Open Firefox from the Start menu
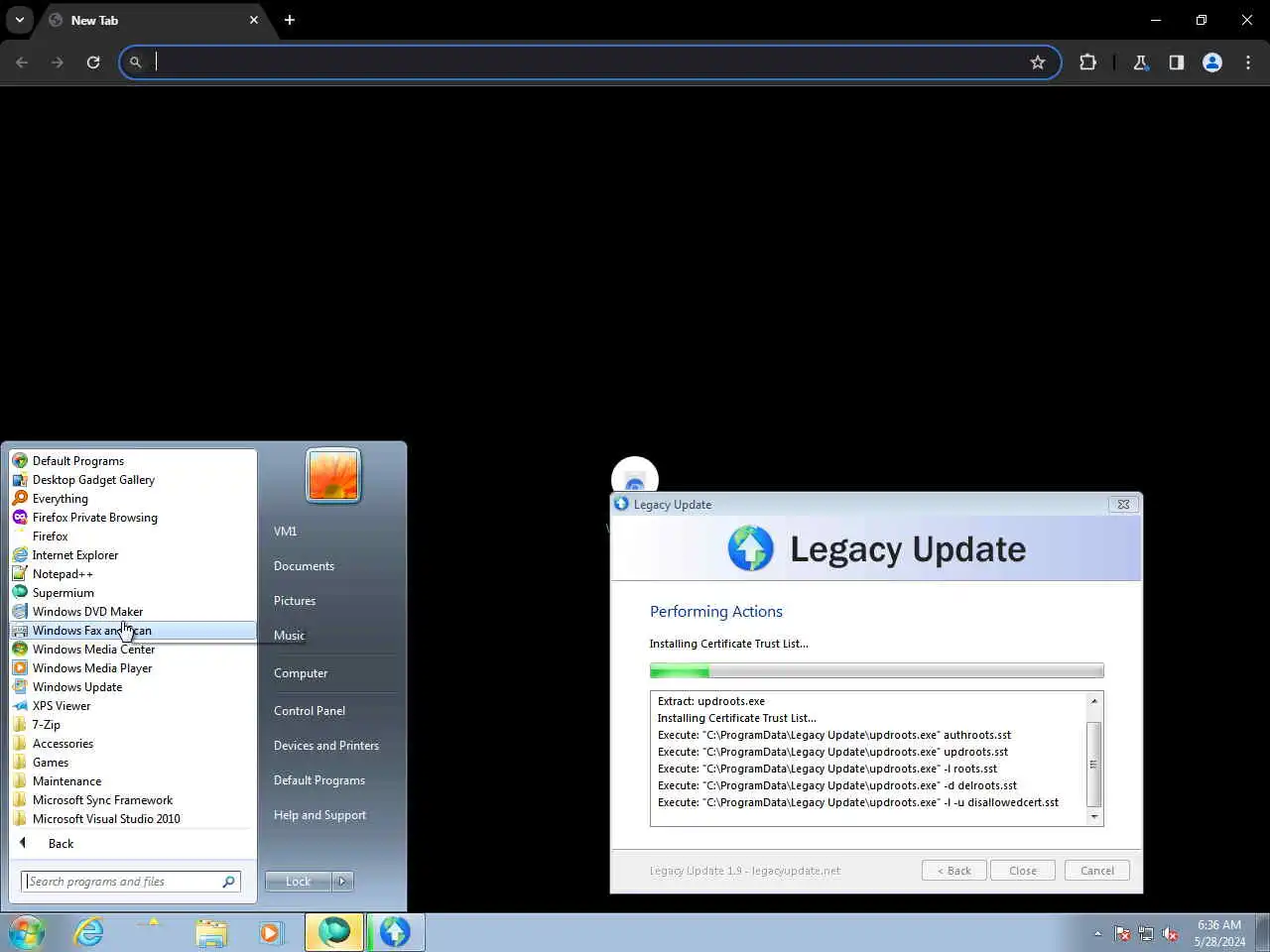1270x952 pixels. click(133, 536)
